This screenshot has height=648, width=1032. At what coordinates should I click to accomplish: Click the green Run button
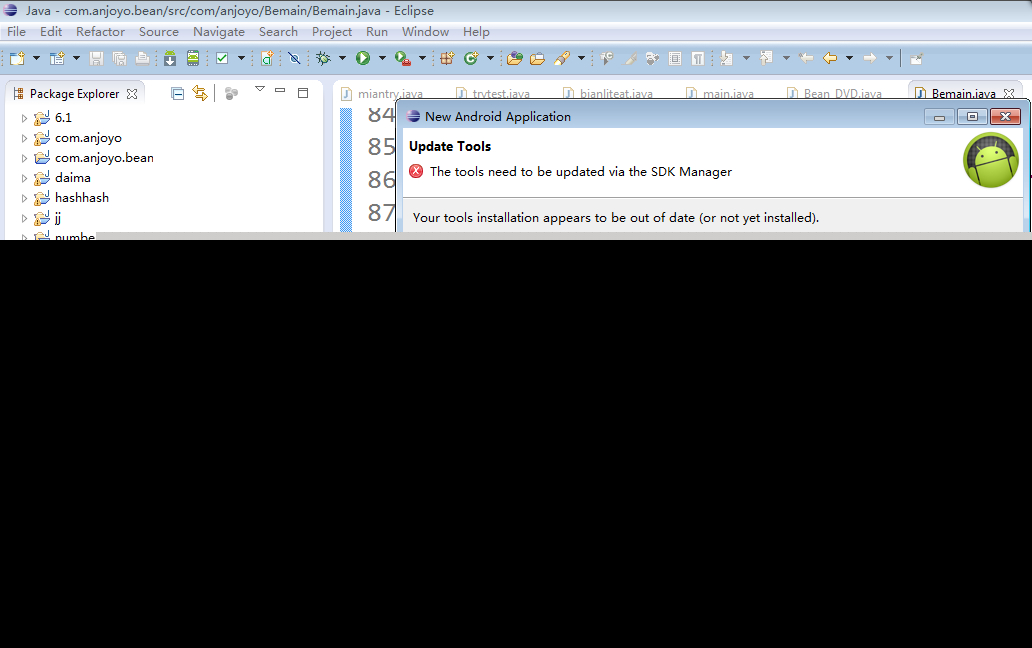[363, 59]
